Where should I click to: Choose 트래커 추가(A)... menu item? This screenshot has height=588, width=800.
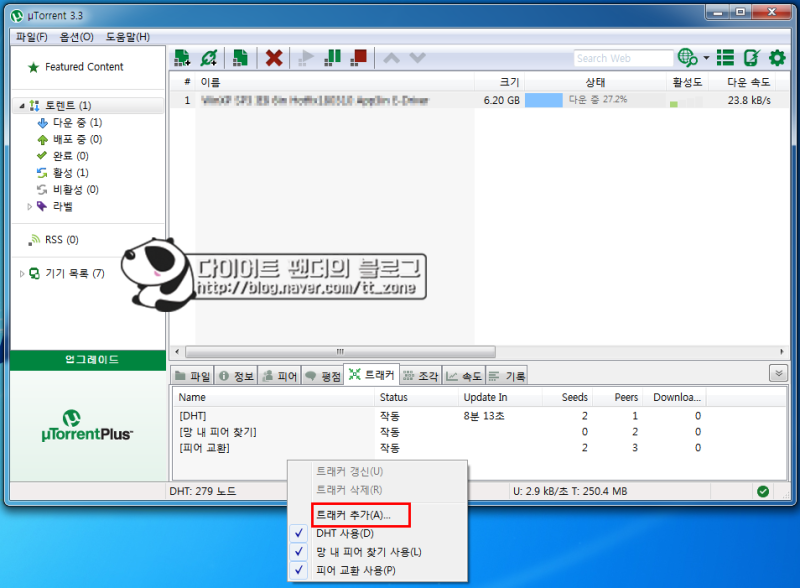pos(360,515)
